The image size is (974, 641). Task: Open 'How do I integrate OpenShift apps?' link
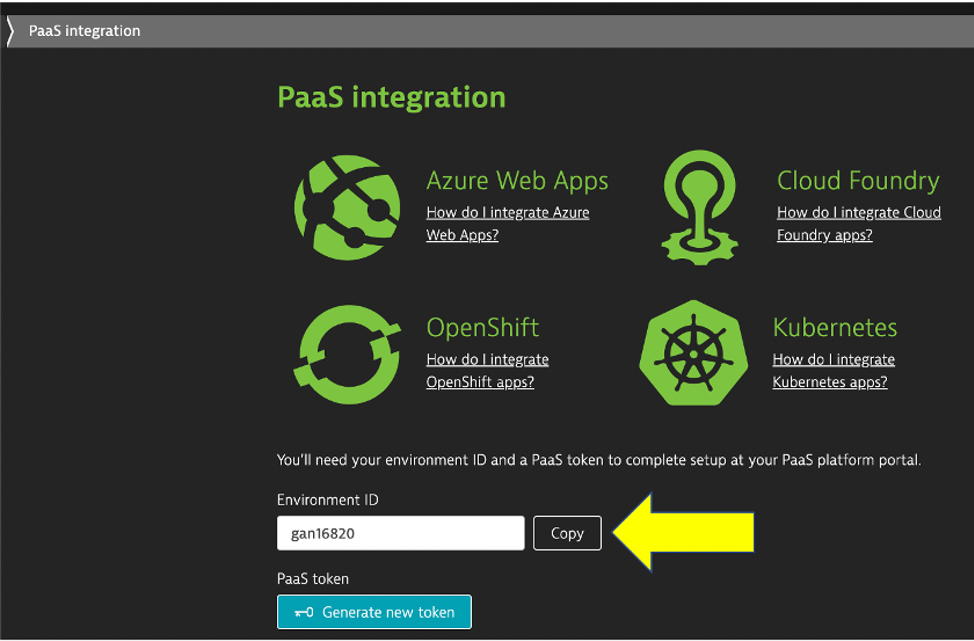[487, 371]
